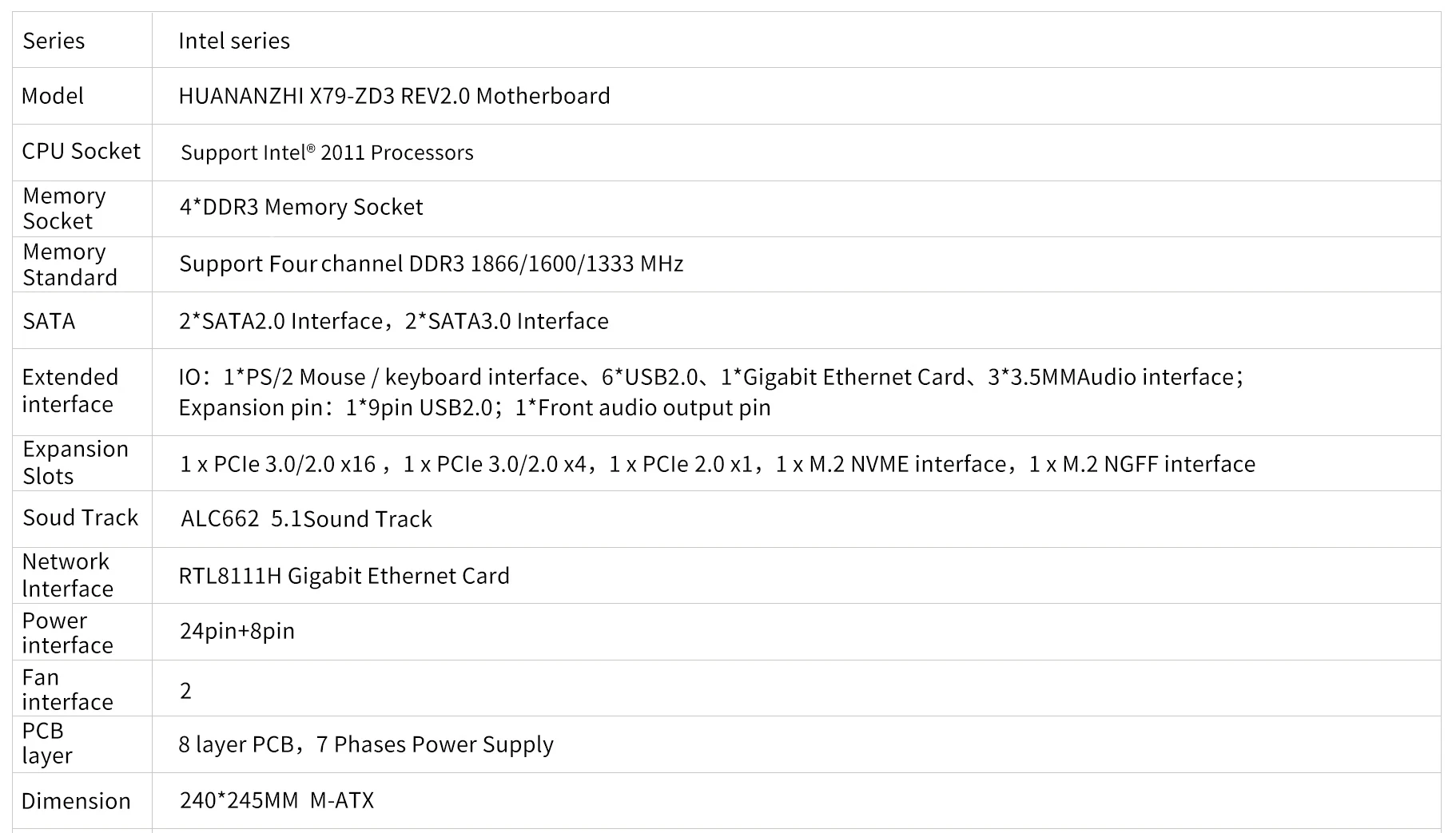Click the fan interface count value 2
The width and height of the screenshot is (1456, 833).
click(185, 690)
